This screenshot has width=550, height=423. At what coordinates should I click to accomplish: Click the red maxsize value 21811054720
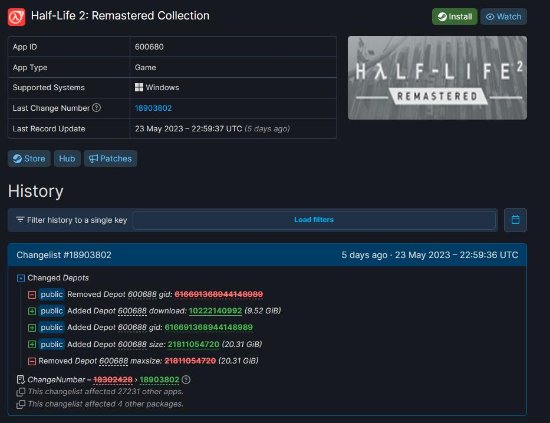pyautogui.click(x=190, y=361)
